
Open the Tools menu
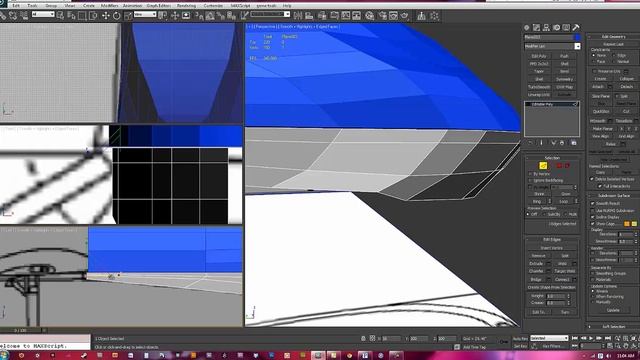pyautogui.click(x=32, y=6)
